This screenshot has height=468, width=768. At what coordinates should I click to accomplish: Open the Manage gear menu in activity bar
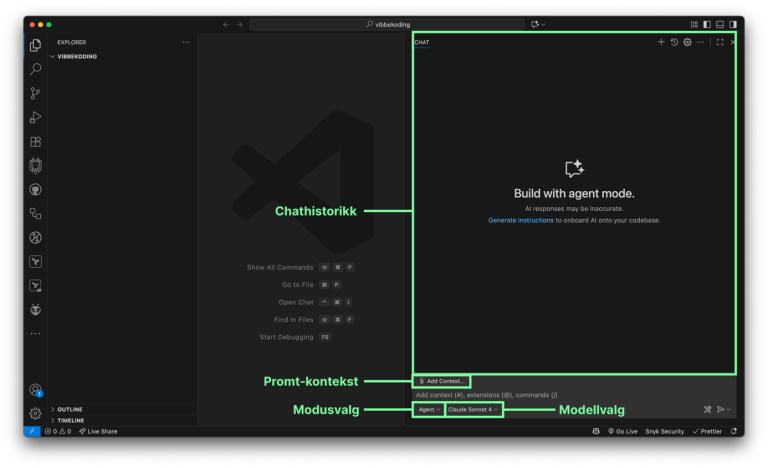[35, 413]
